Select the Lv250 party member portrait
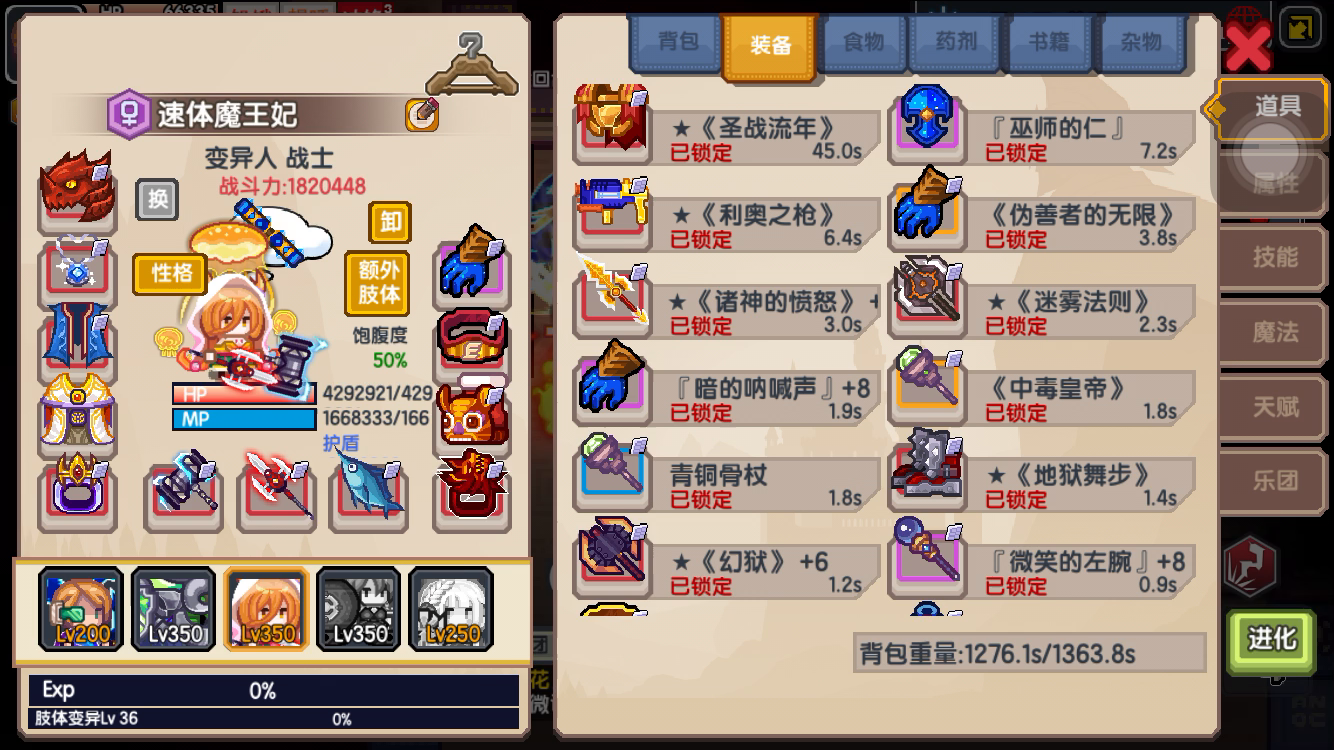This screenshot has width=1334, height=750. [x=451, y=609]
